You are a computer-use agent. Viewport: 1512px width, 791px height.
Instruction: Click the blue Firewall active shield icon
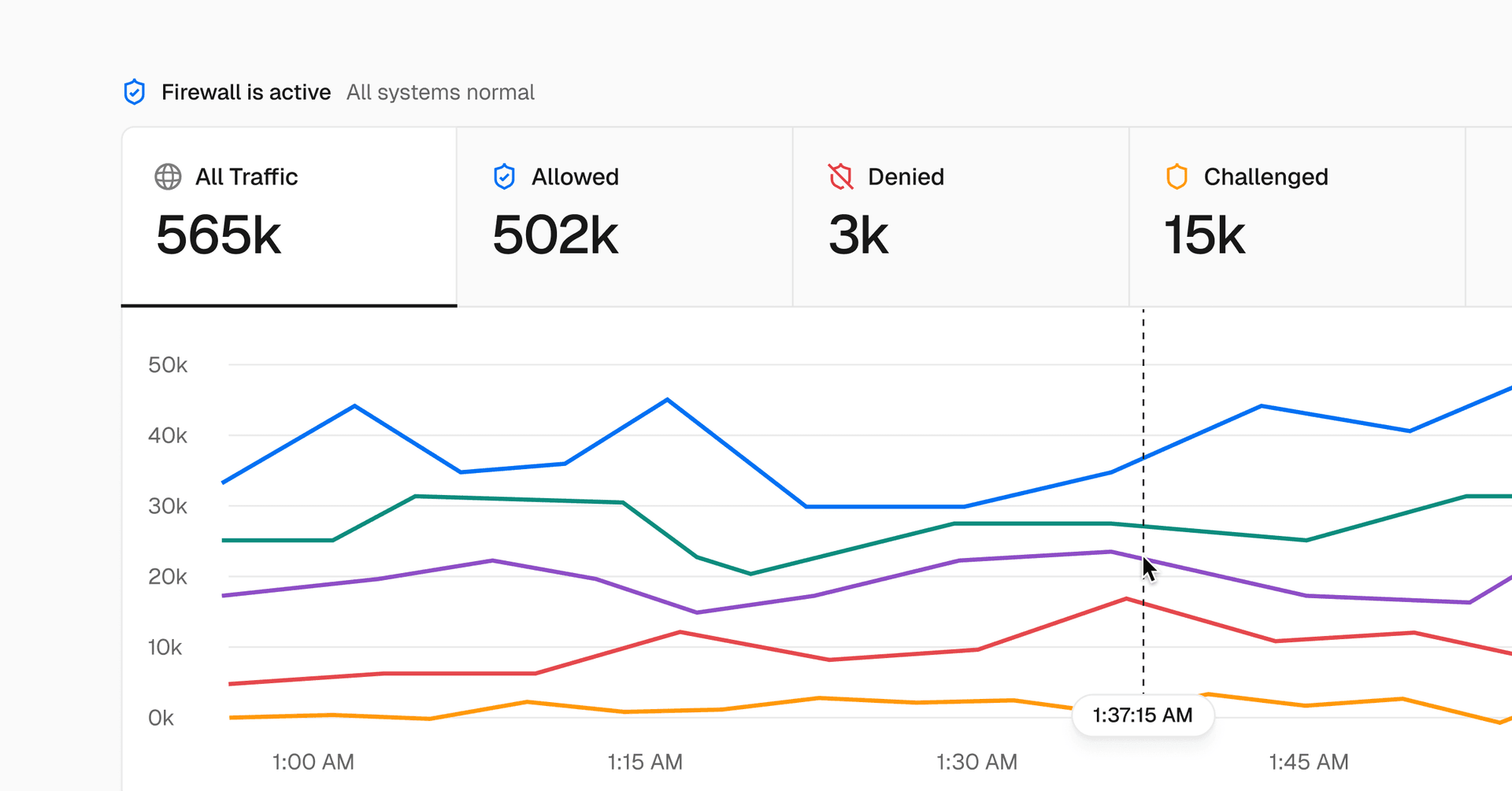coord(135,92)
